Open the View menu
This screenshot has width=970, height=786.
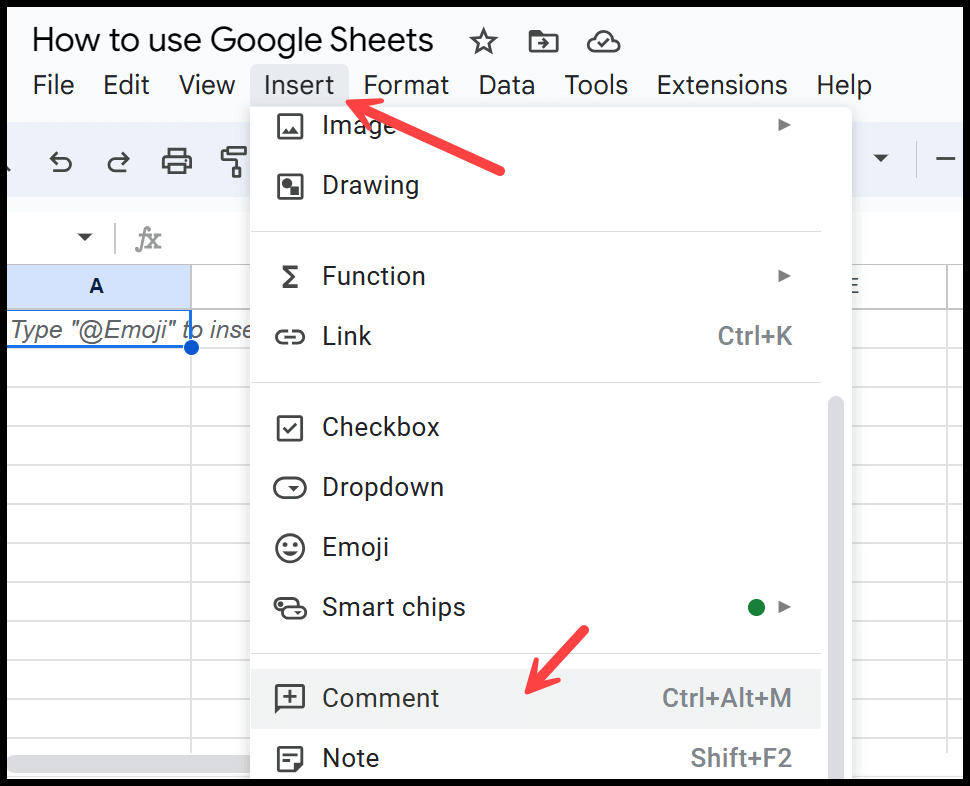coord(207,85)
